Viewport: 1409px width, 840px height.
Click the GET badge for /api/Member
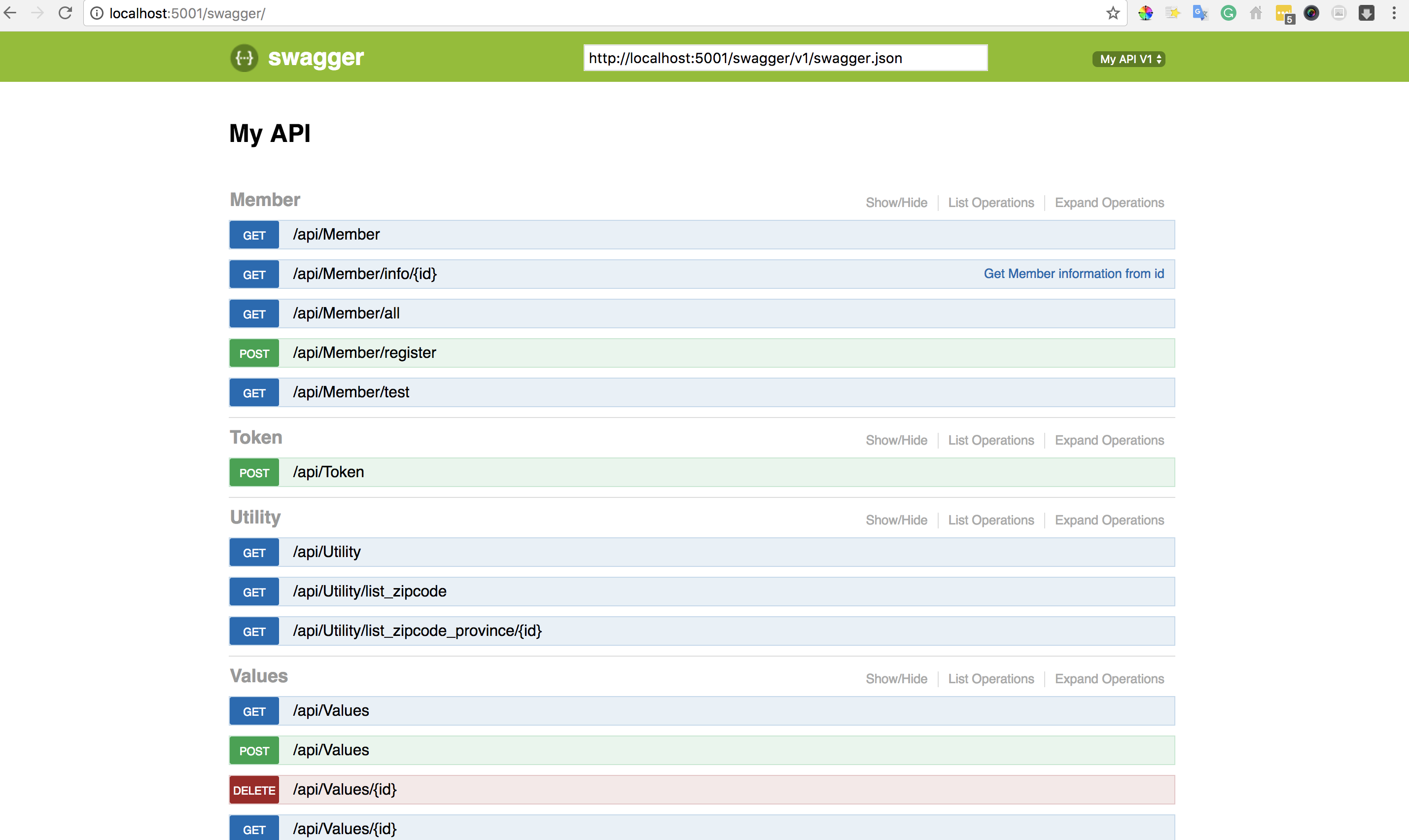pyautogui.click(x=254, y=235)
